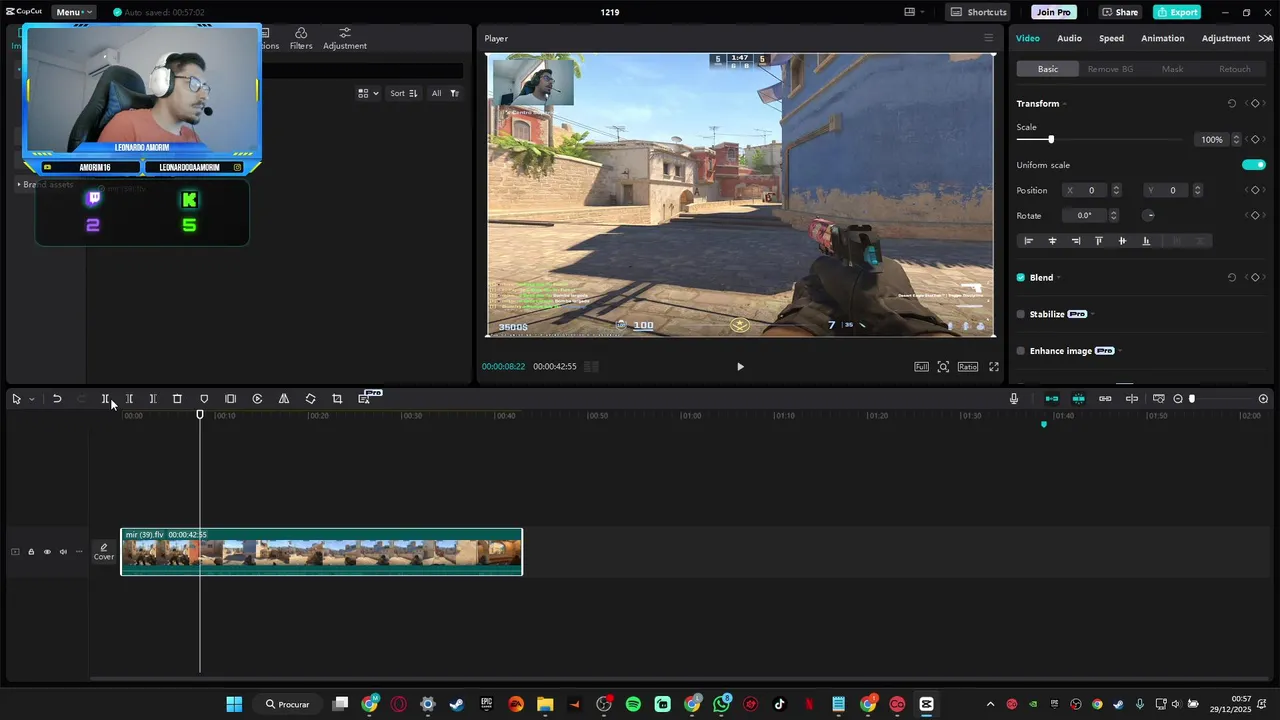Toggle auto snapping in timeline
The width and height of the screenshot is (1280, 720).
pos(1078,399)
